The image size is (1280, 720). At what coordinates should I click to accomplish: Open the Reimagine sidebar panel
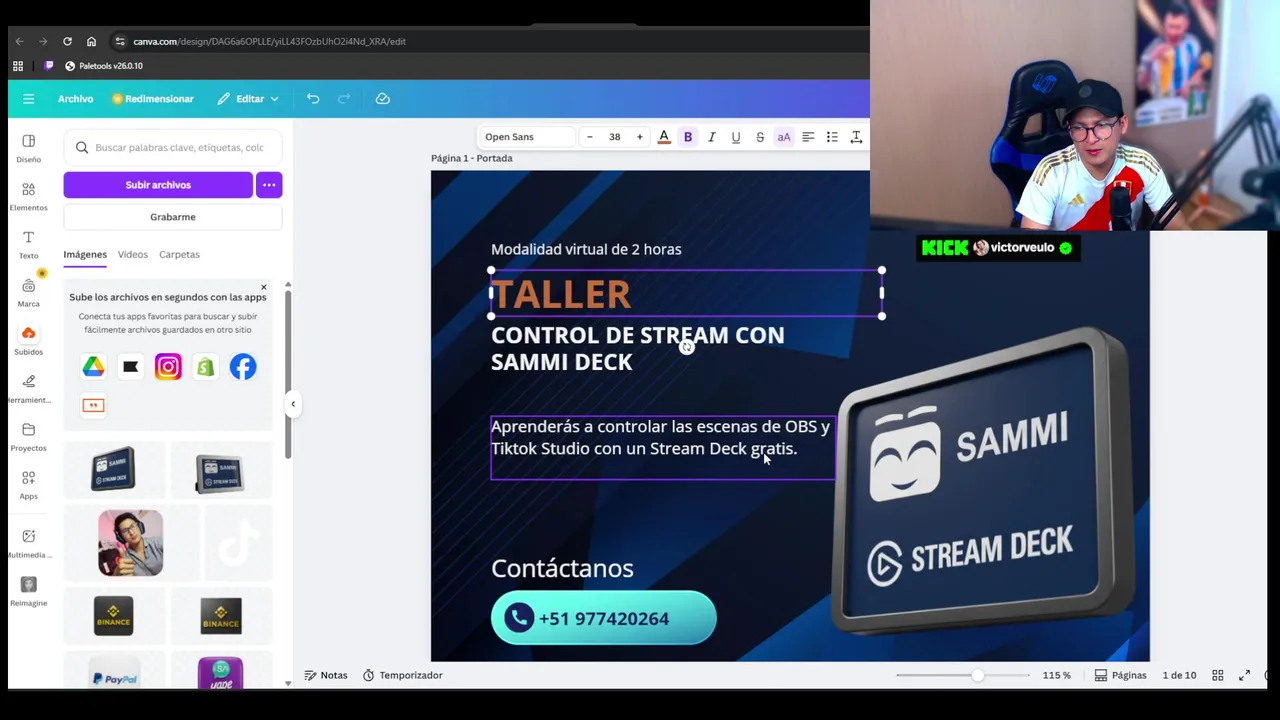pos(28,590)
